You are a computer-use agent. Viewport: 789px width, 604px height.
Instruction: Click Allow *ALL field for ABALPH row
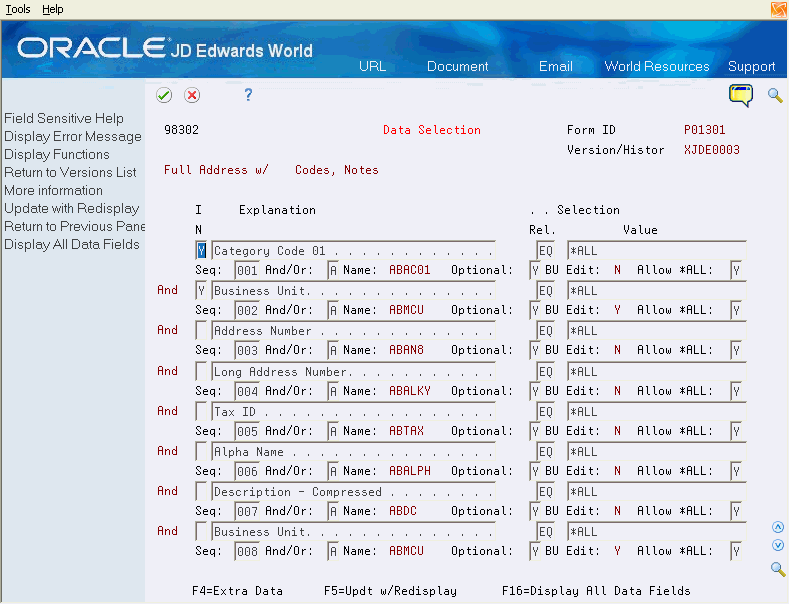pyautogui.click(x=736, y=471)
